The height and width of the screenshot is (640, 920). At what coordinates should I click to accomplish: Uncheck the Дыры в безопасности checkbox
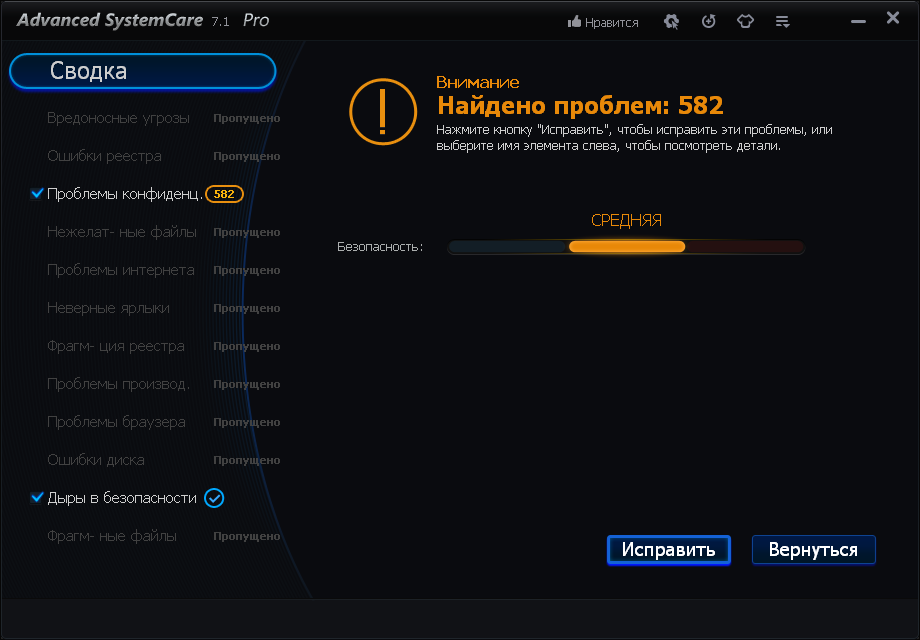point(36,498)
